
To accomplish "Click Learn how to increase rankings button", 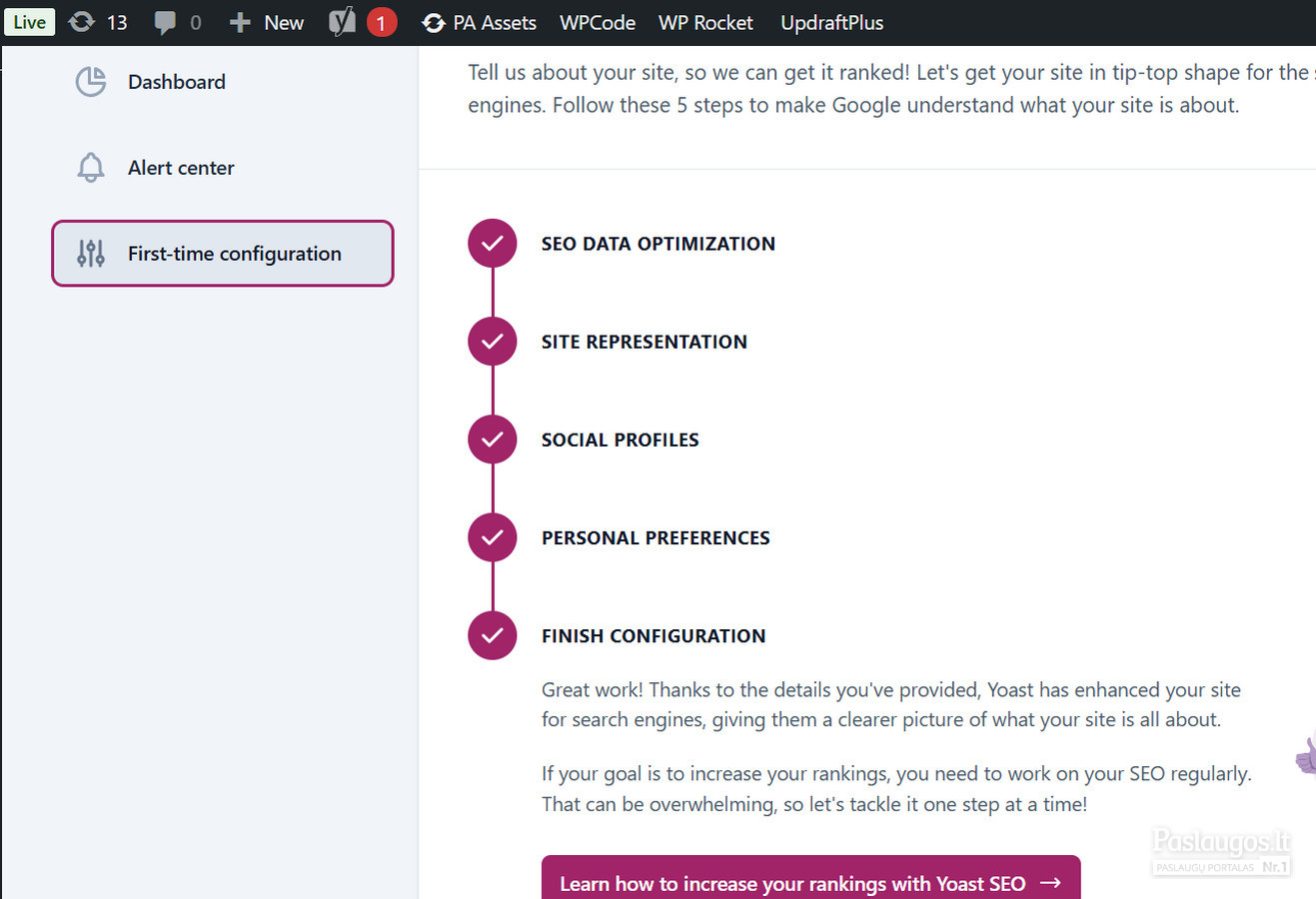I will click(x=810, y=879).
